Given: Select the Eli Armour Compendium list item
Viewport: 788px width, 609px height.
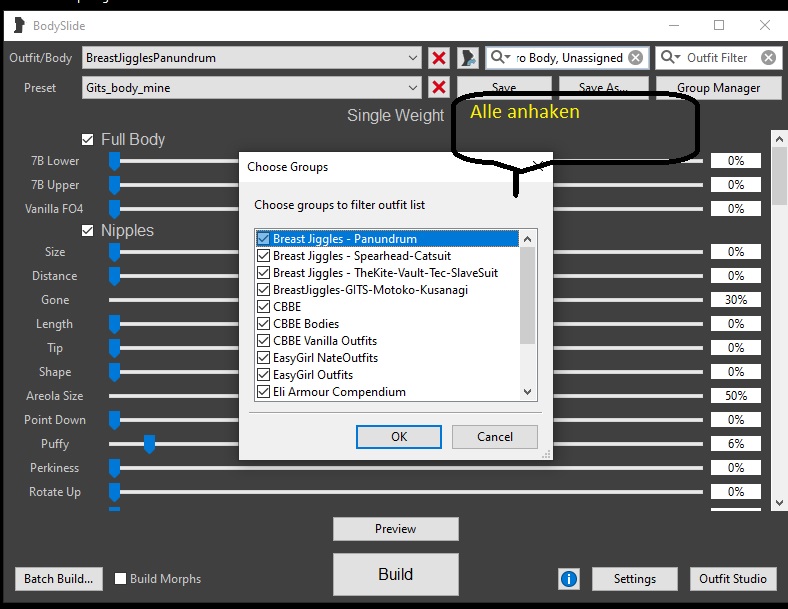Looking at the screenshot, I should pos(339,392).
